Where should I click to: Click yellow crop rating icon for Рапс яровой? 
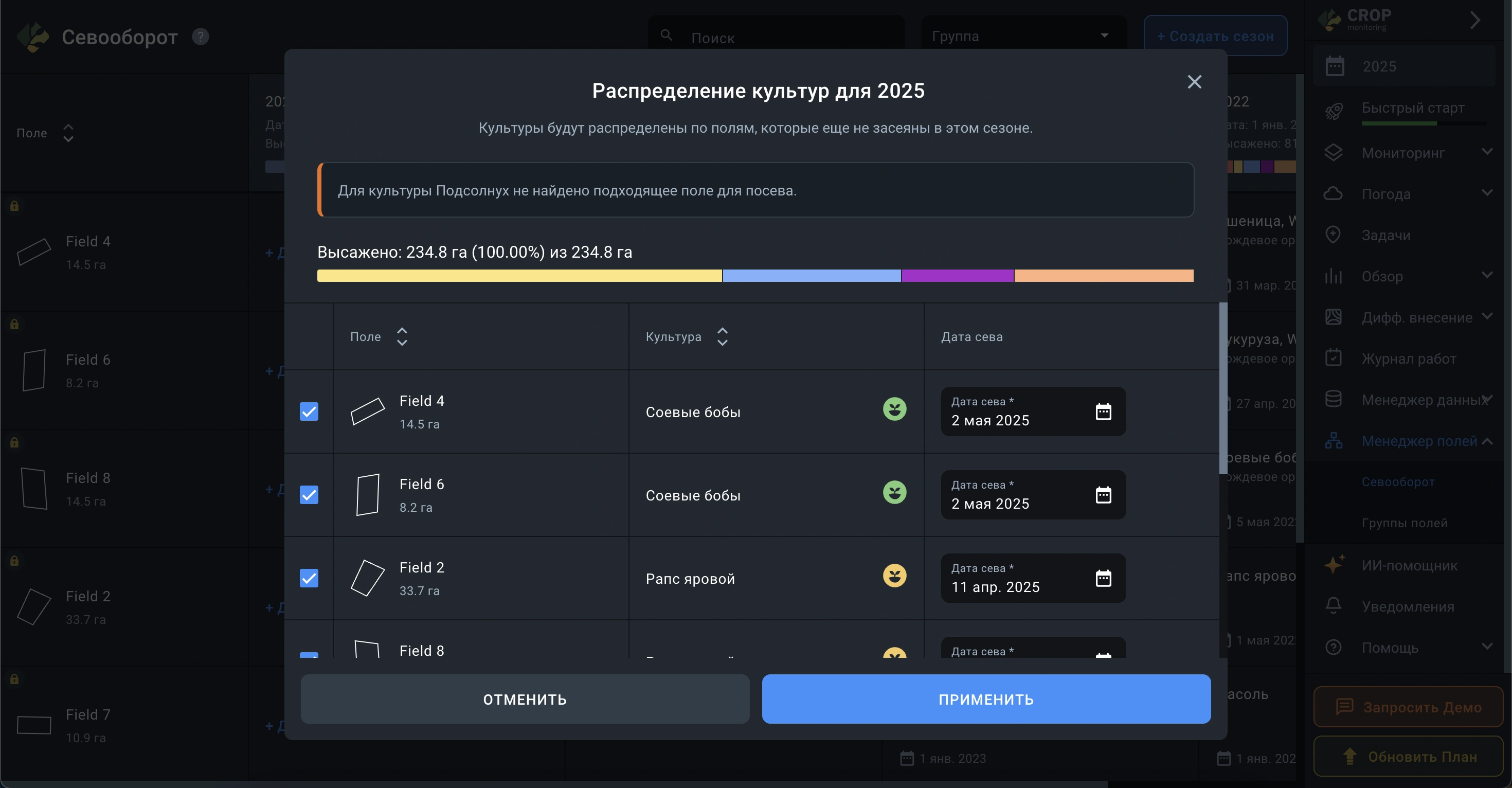click(894, 576)
